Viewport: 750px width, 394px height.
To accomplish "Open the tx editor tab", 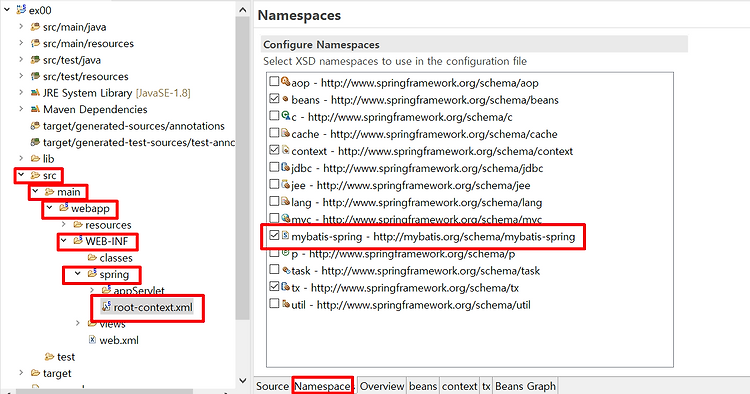I will tap(486, 386).
